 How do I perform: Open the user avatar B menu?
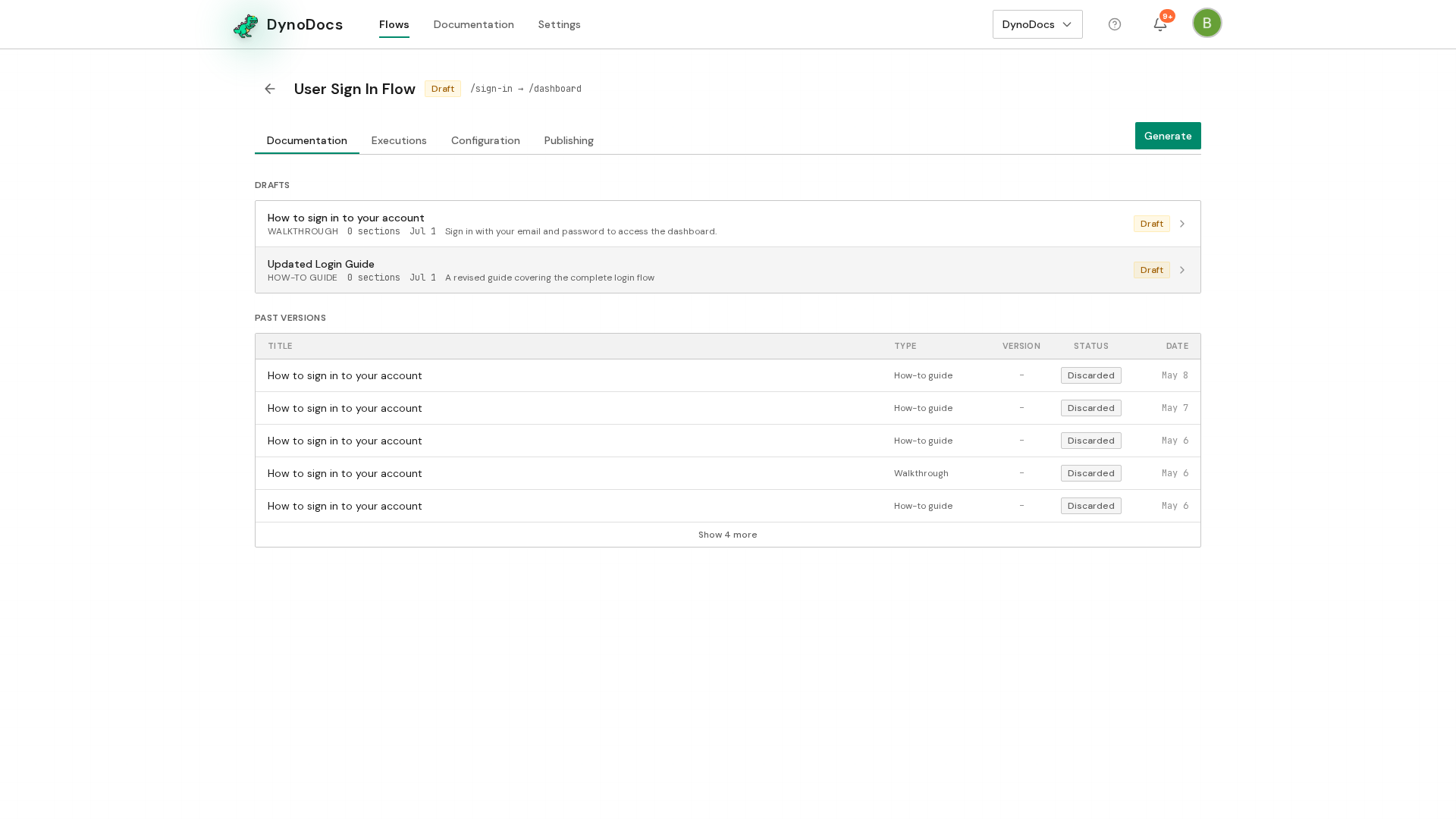[1207, 23]
